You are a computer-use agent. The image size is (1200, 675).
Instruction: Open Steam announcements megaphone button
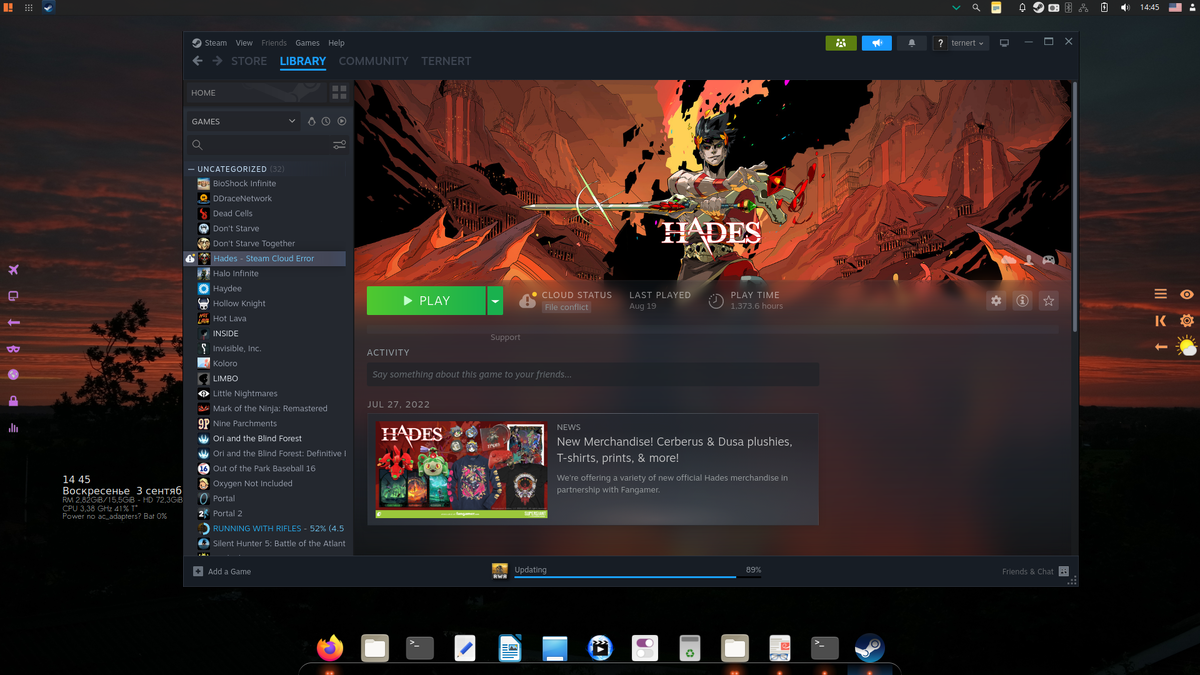[876, 43]
